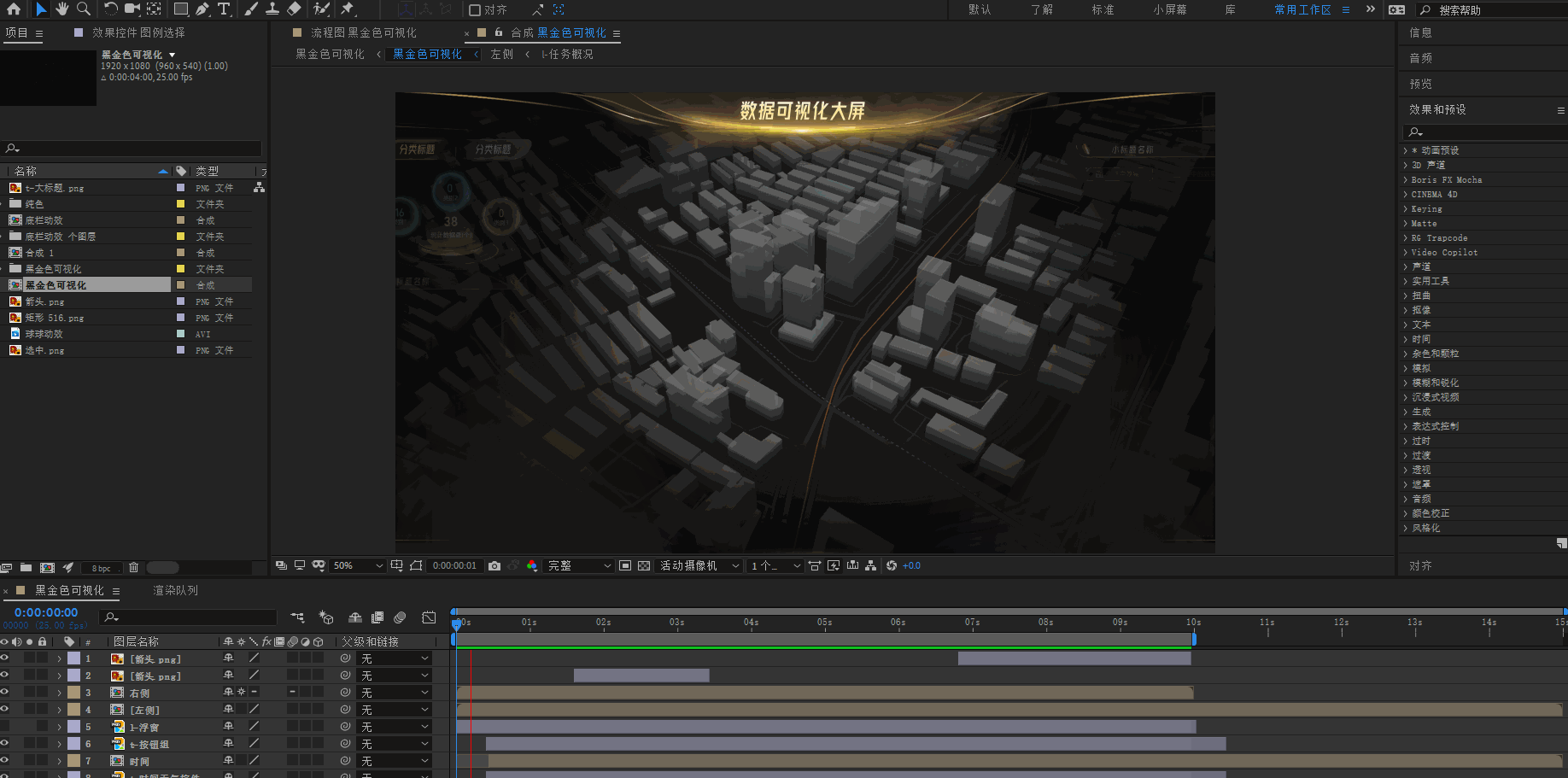
Task: Select the Hand tool
Action: (62, 9)
